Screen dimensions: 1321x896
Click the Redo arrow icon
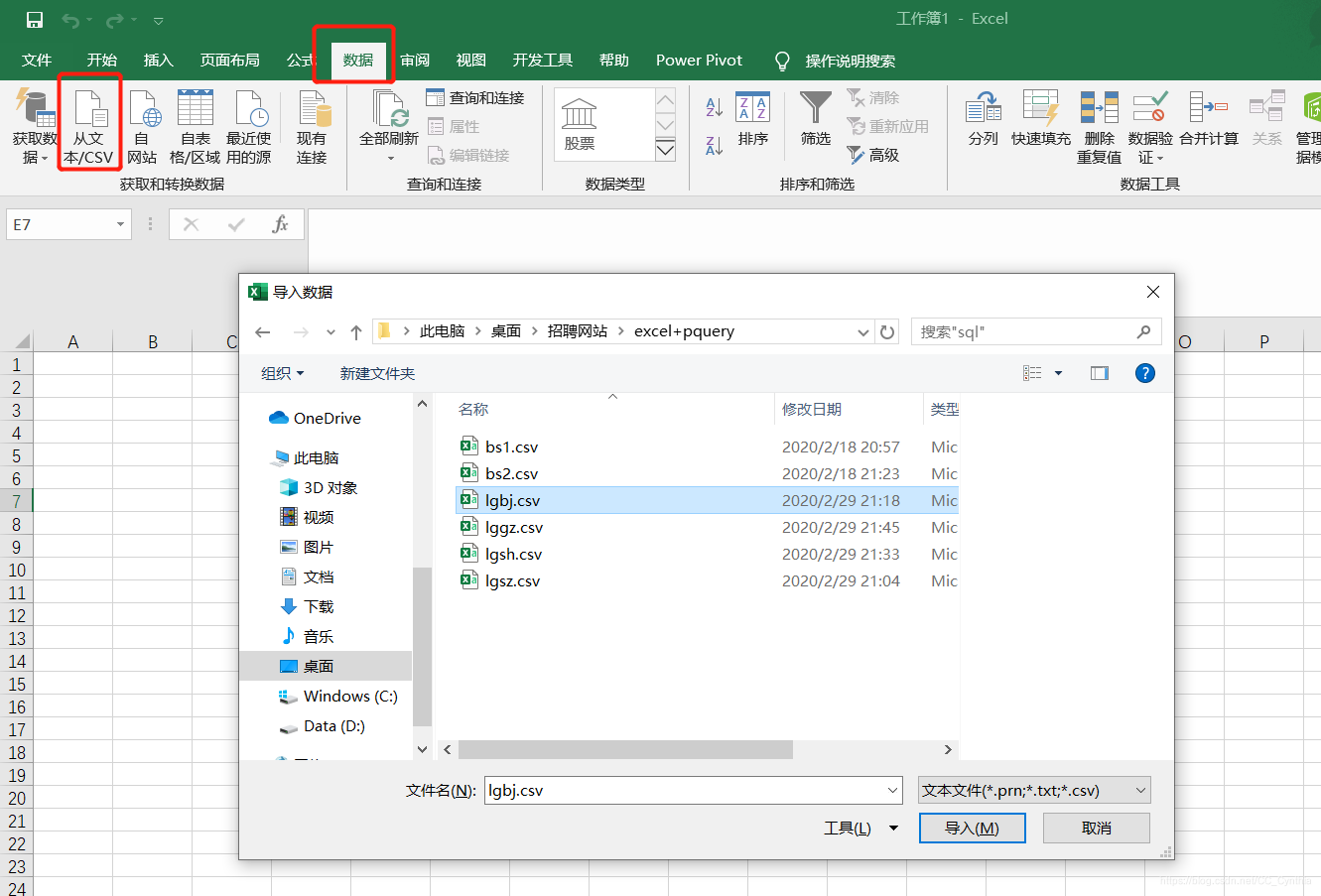point(115,20)
